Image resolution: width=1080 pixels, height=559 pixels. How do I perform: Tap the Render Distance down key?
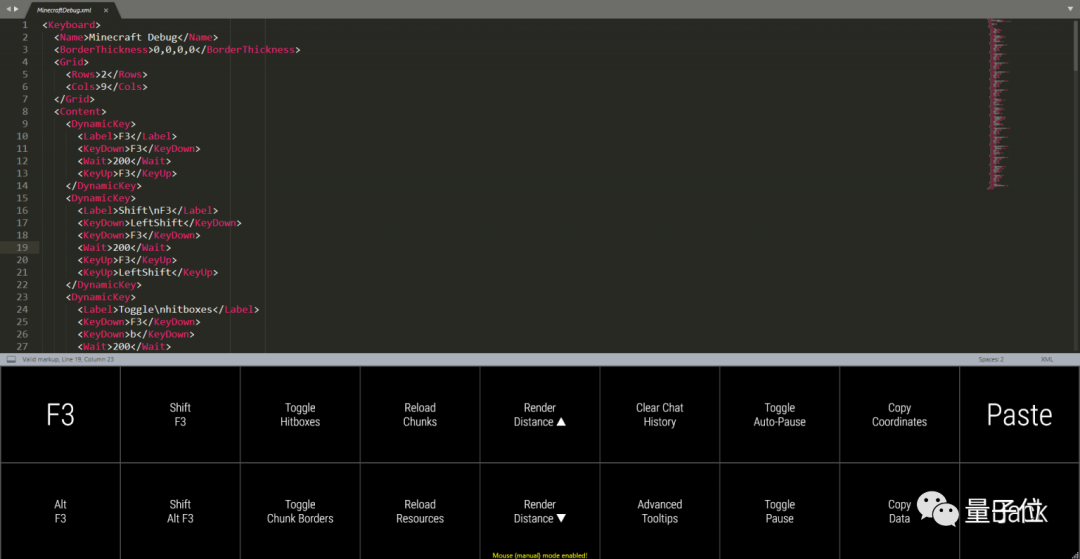(x=539, y=511)
